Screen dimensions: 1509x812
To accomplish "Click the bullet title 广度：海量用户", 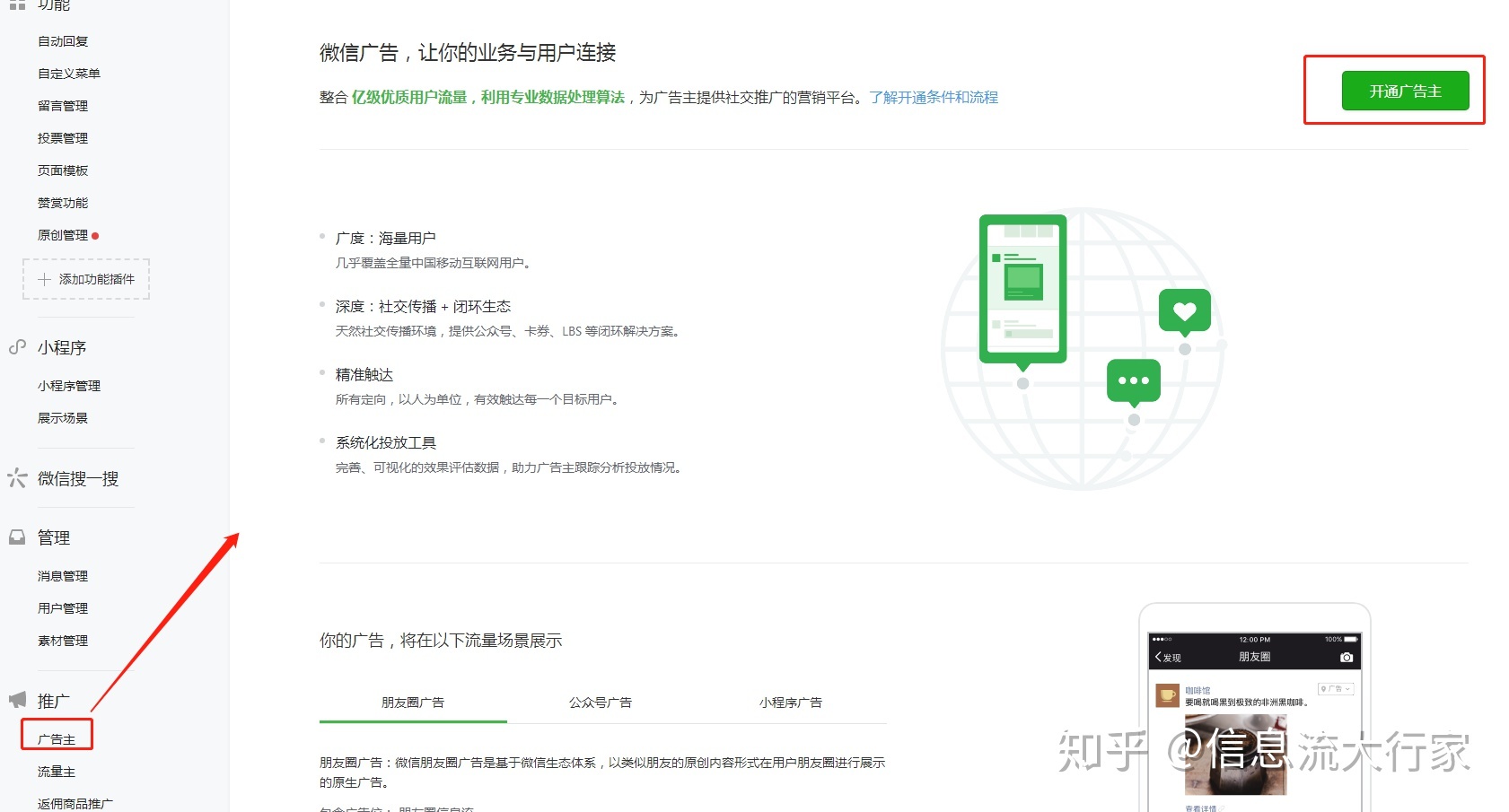I will (386, 238).
